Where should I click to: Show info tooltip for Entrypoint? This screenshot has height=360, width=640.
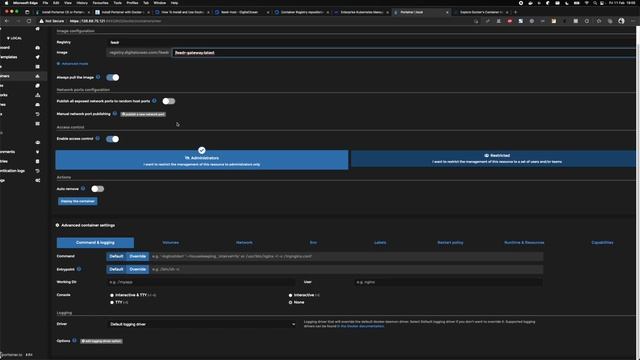79,269
